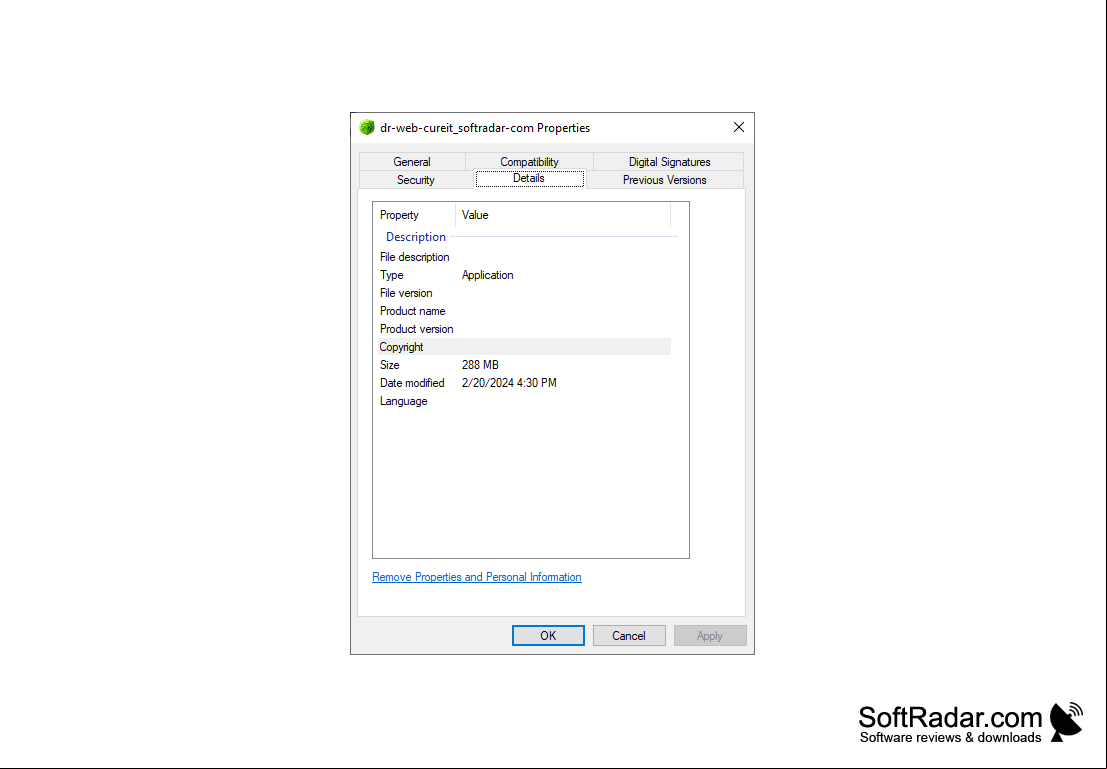Screen dimensions: 1107x769
Task: Click the green Dr.Web icon in title bar
Action: pyautogui.click(x=366, y=128)
